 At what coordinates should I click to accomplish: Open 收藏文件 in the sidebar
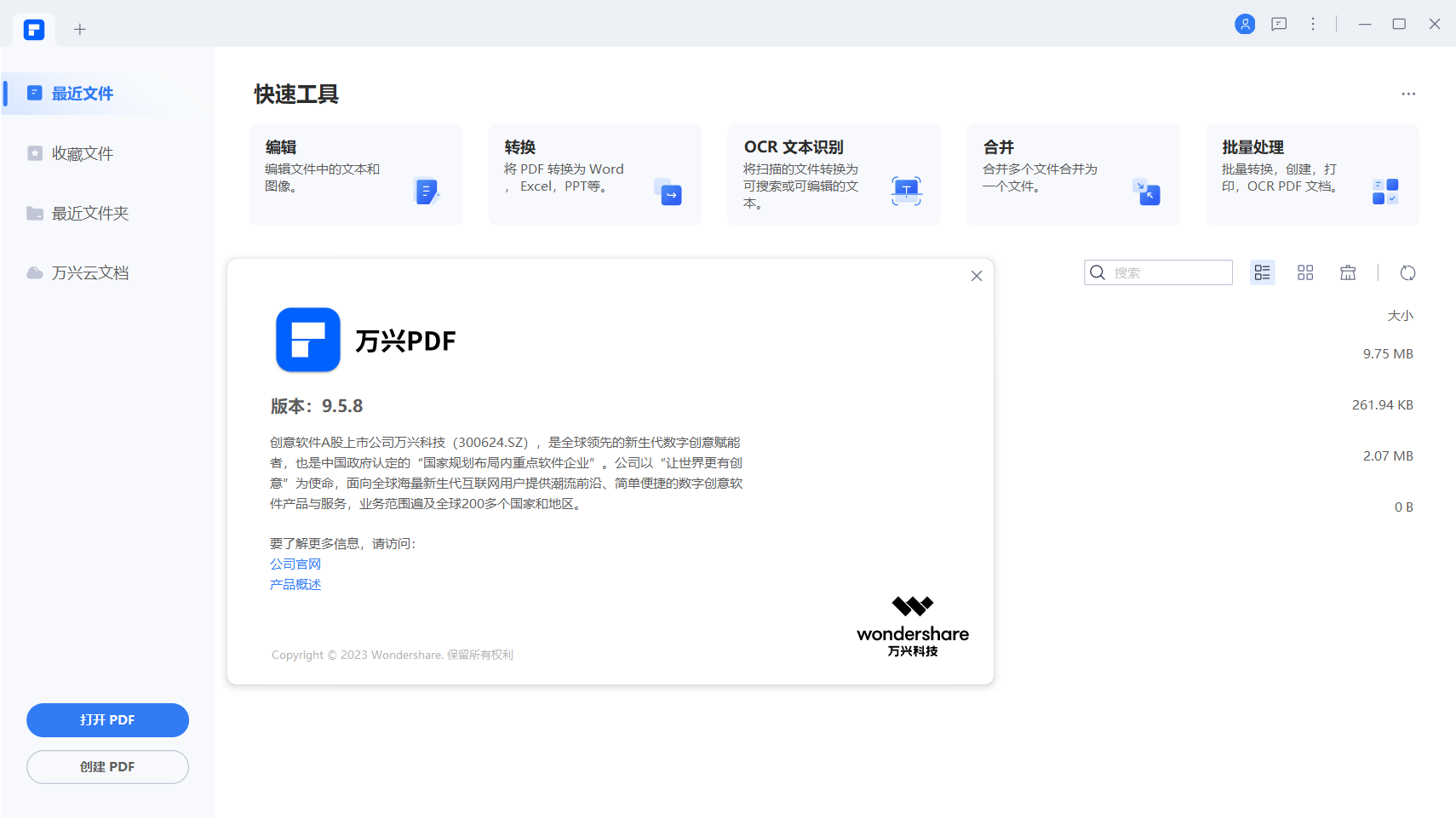[x=82, y=154]
